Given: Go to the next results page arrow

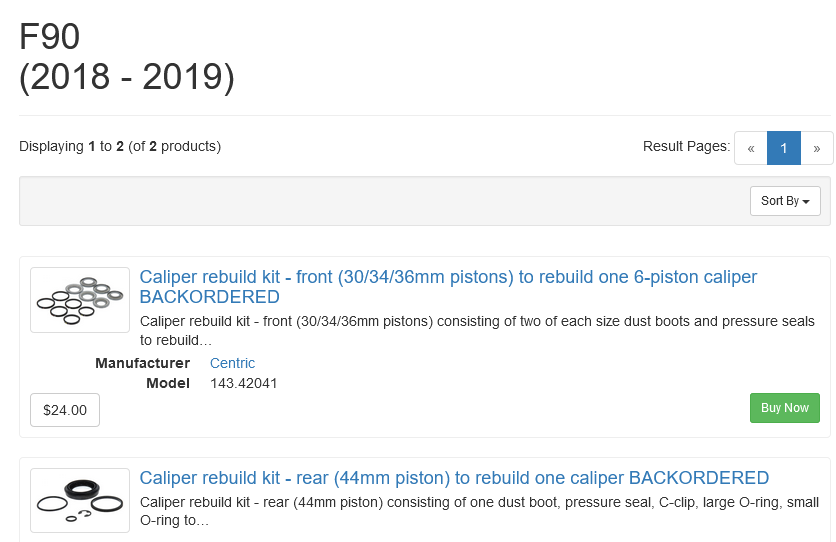Looking at the screenshot, I should 816,148.
